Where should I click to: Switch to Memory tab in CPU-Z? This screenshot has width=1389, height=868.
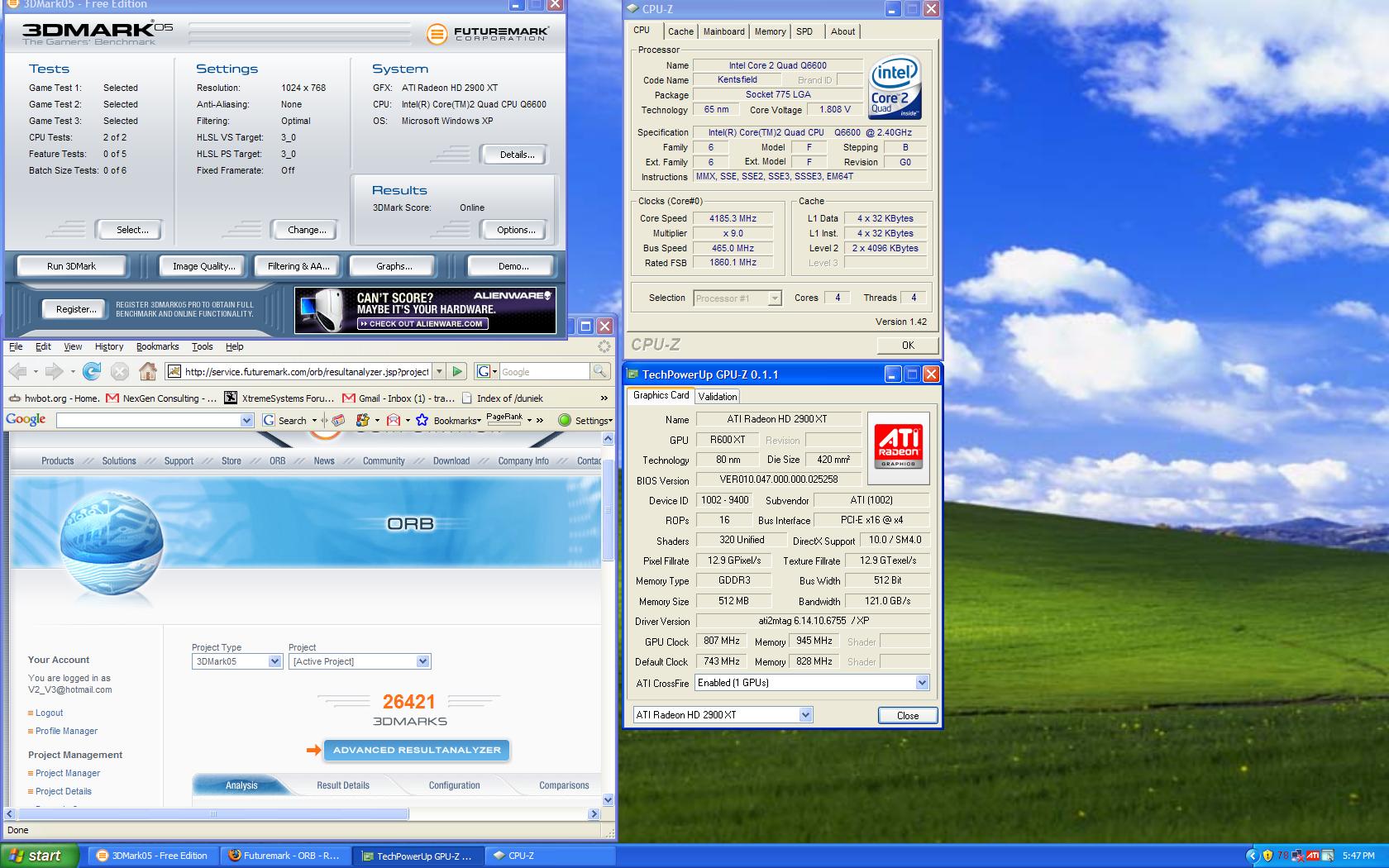click(770, 31)
